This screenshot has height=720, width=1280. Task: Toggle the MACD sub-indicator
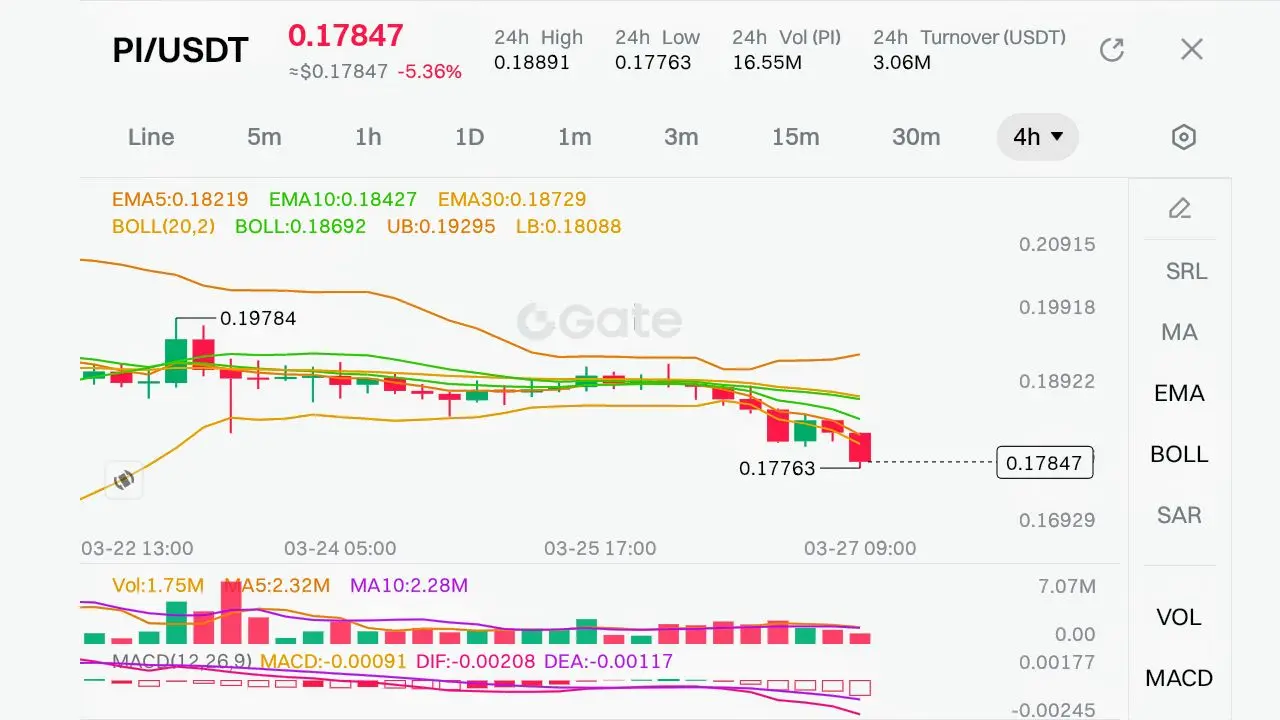pos(1179,678)
